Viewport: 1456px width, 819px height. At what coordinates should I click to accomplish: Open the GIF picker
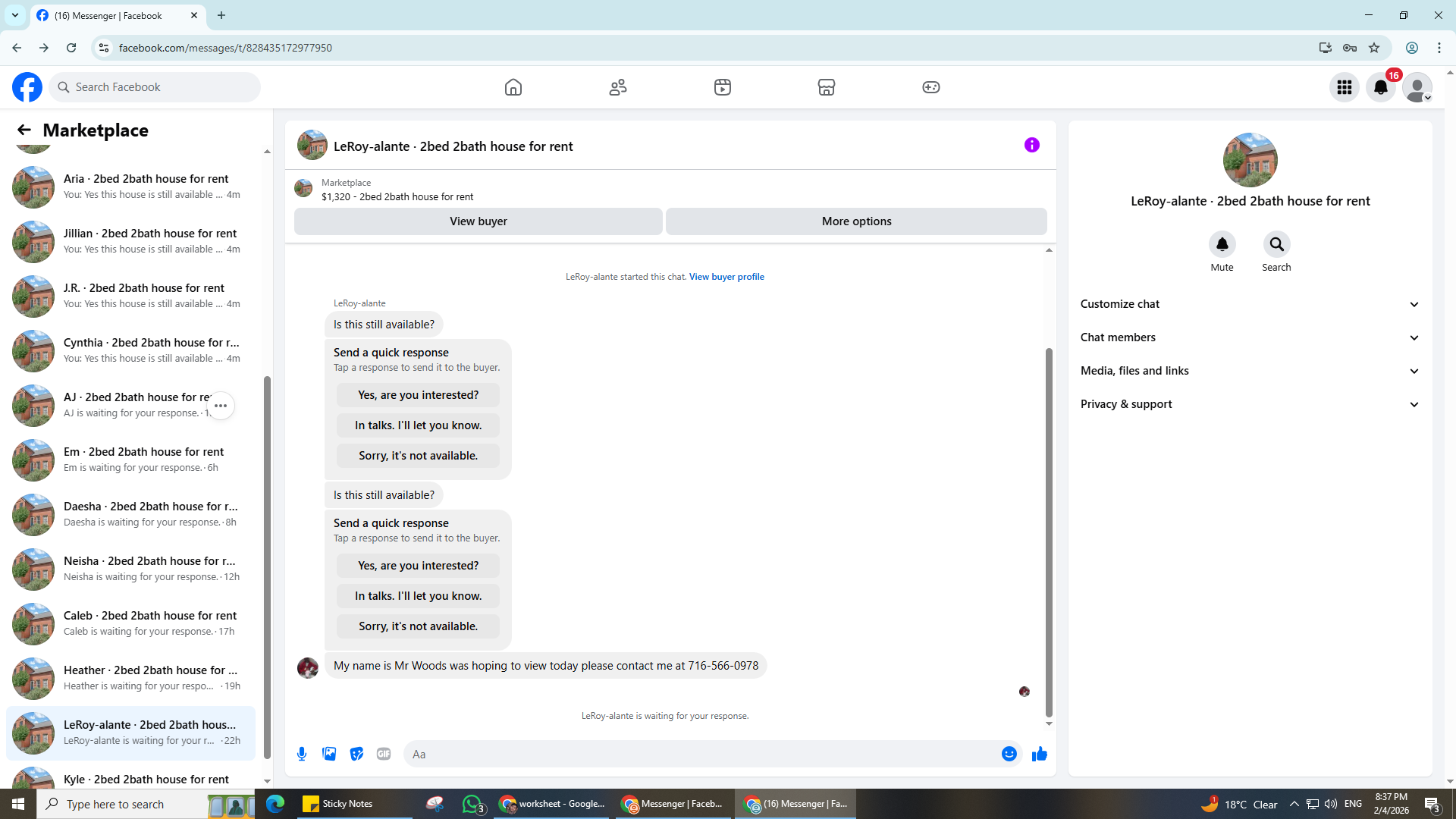pyautogui.click(x=384, y=754)
